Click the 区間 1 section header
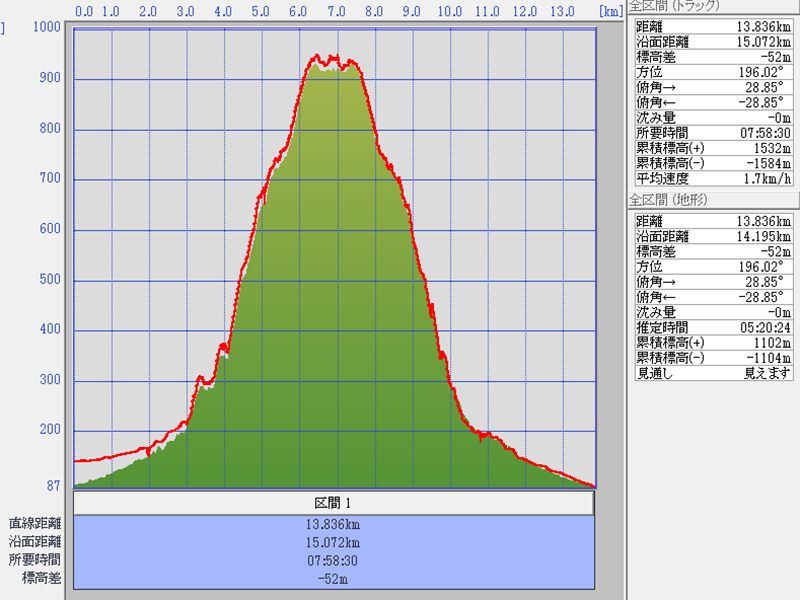This screenshot has width=800, height=600. point(333,503)
